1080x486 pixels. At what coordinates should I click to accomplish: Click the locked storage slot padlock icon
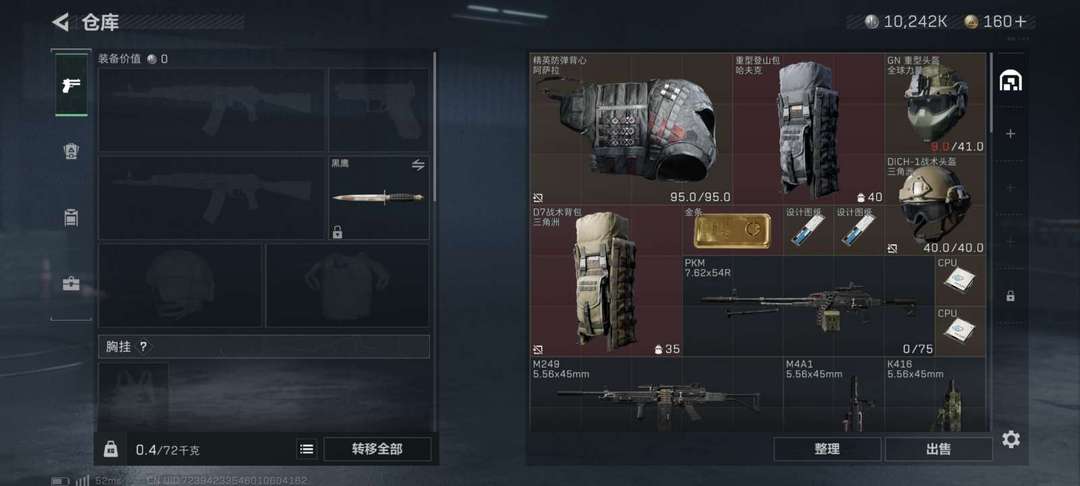pos(1010,296)
